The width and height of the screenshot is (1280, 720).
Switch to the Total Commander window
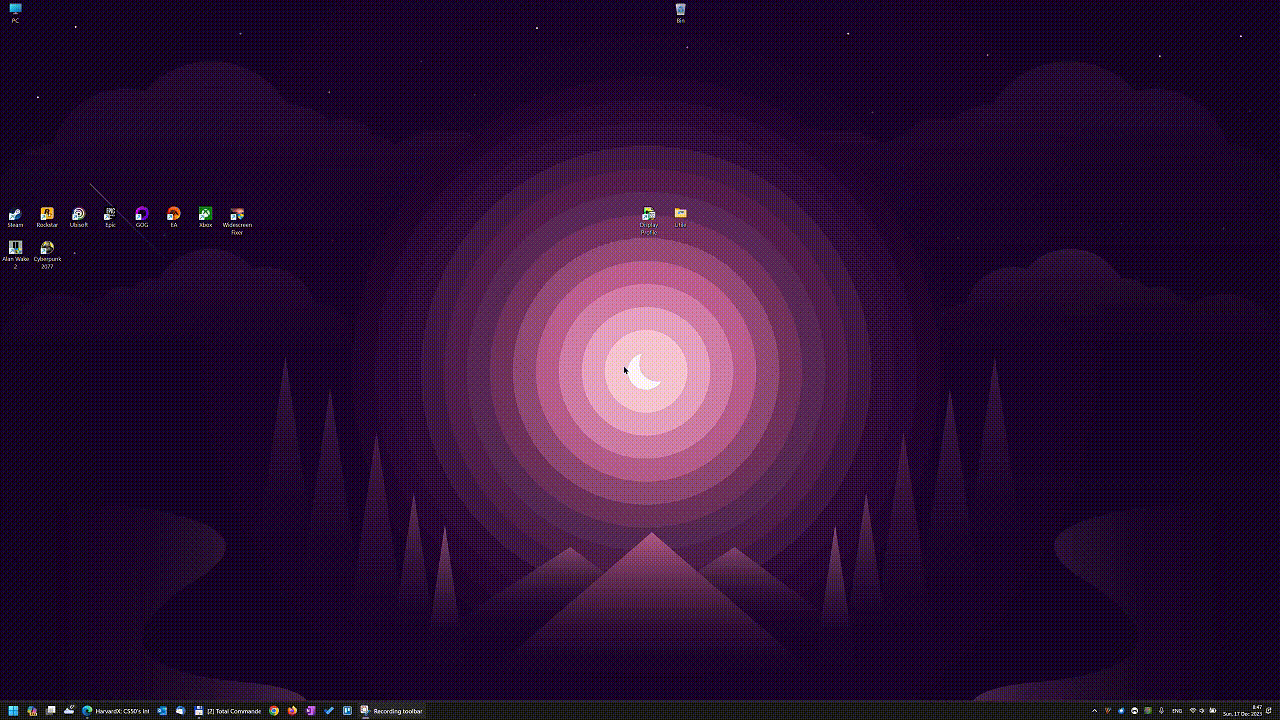click(x=230, y=711)
